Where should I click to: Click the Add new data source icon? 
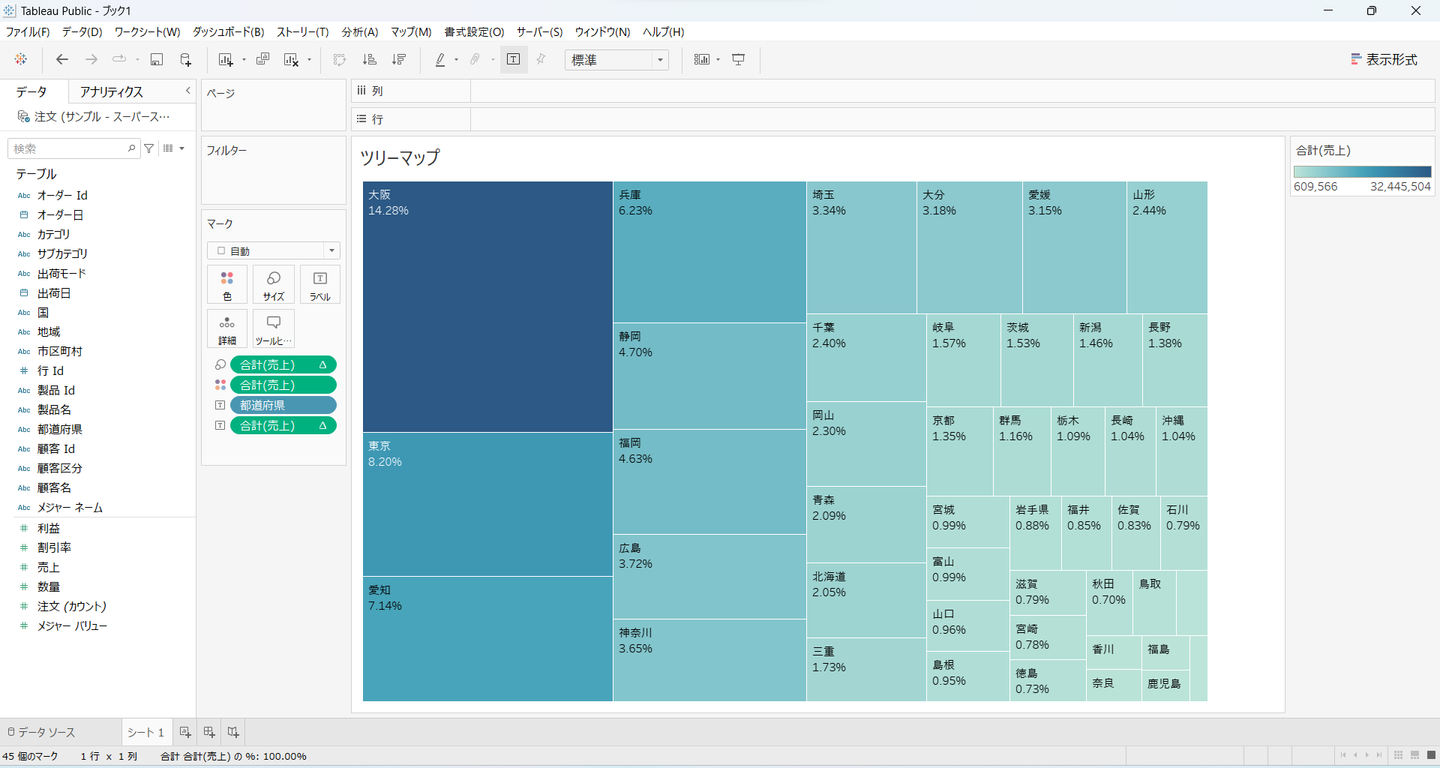pyautogui.click(x=185, y=60)
